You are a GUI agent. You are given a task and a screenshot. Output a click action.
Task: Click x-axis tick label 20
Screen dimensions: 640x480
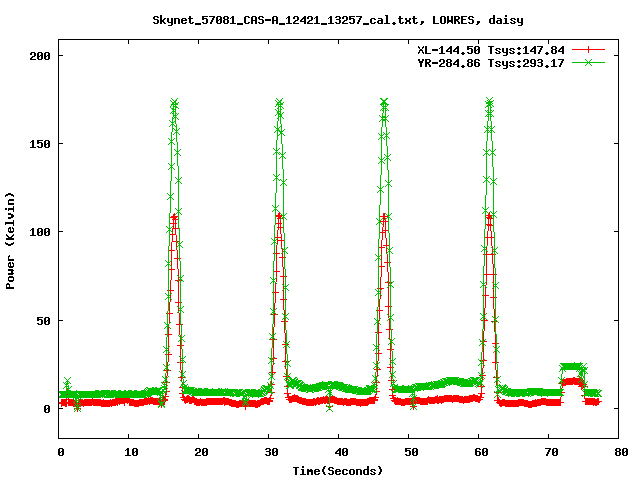click(x=201, y=452)
